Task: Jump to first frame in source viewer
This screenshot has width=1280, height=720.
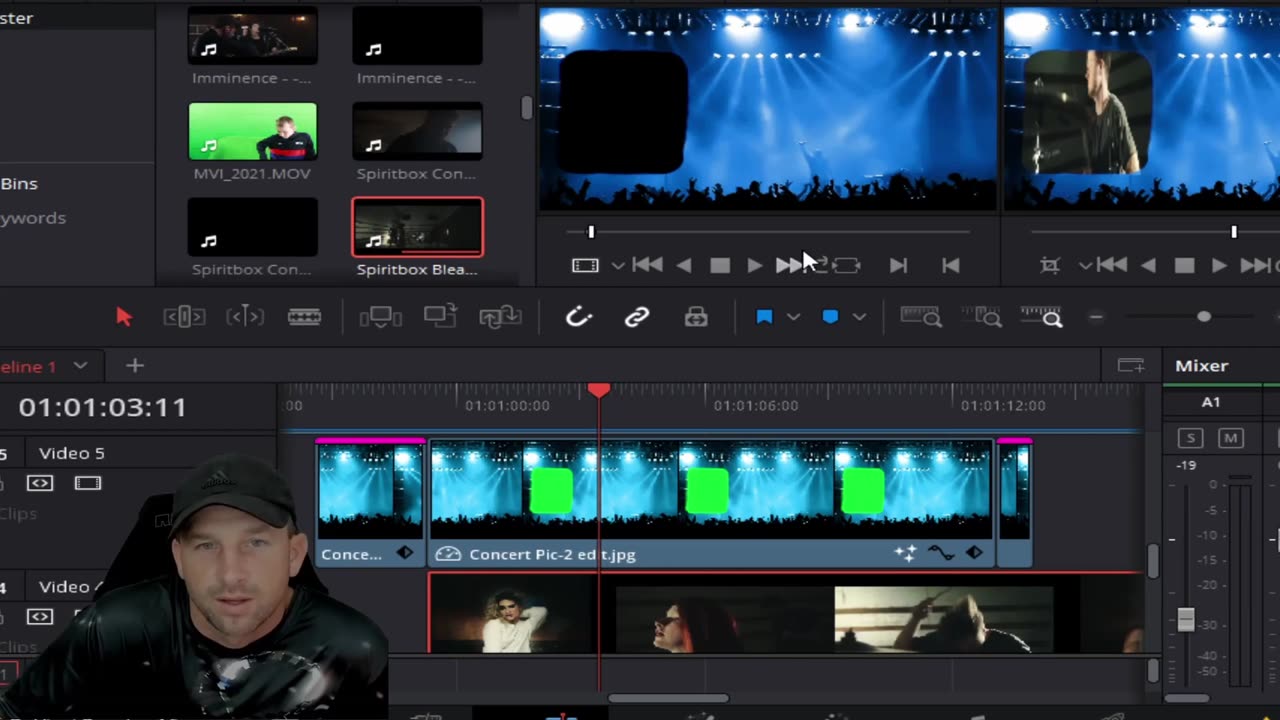Action: click(x=647, y=265)
